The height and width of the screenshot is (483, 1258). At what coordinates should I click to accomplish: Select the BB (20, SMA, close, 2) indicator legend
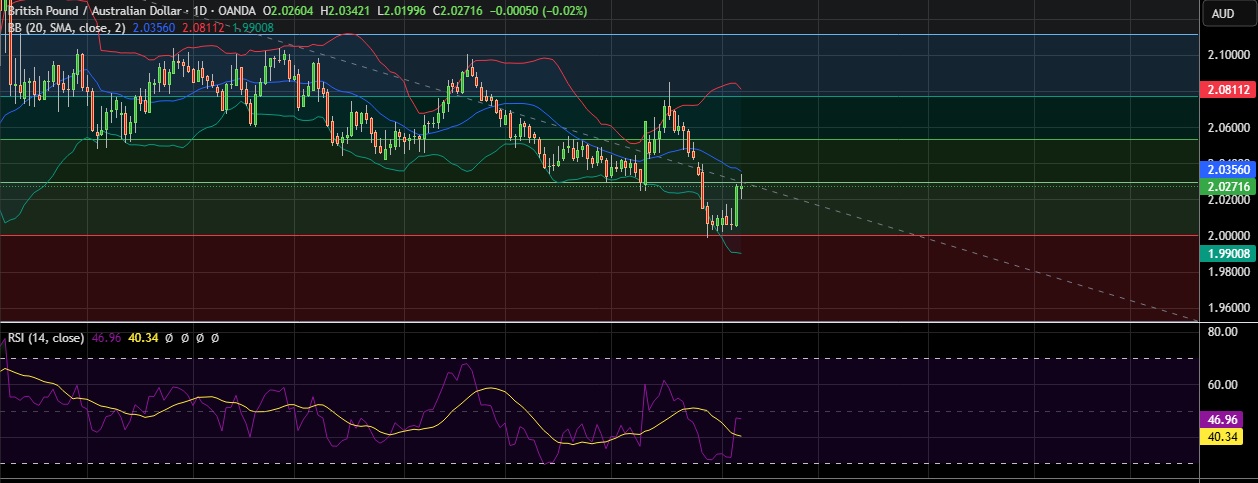[x=66, y=28]
